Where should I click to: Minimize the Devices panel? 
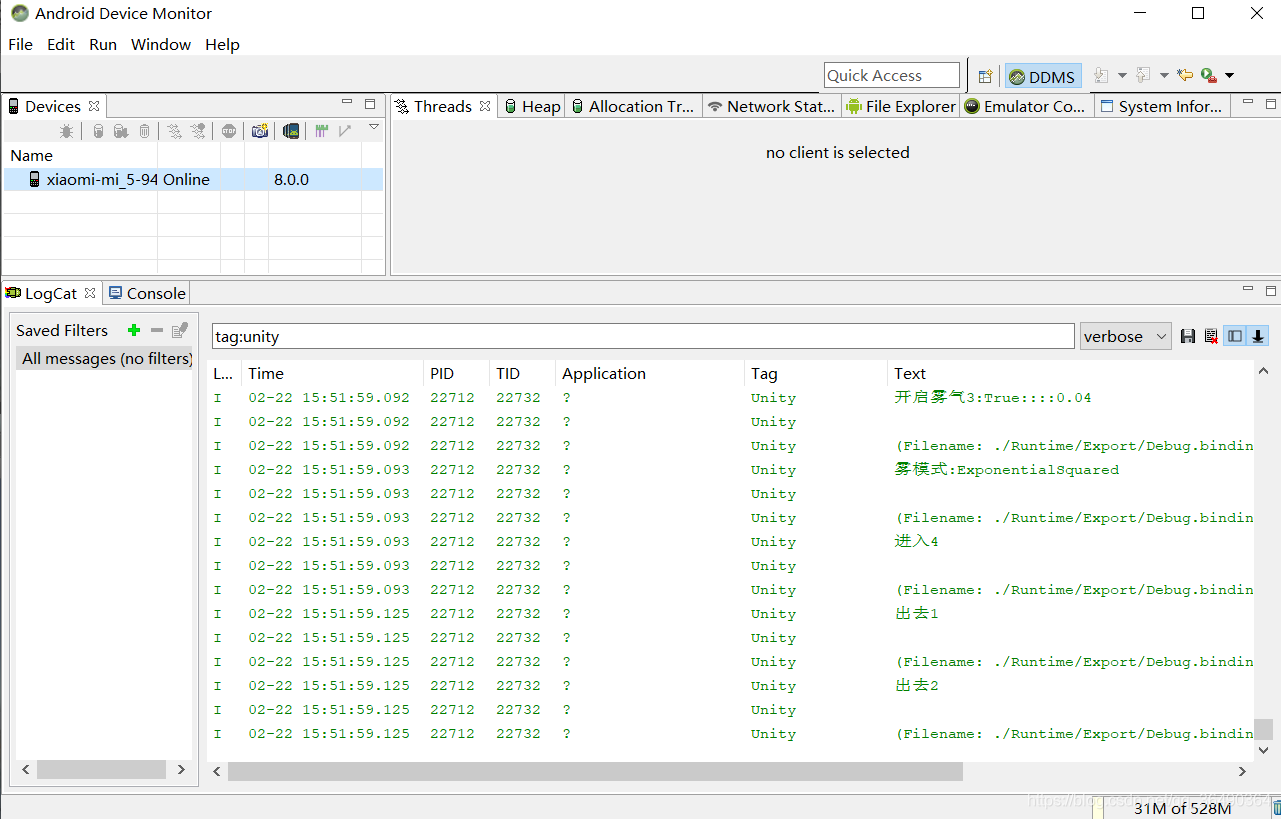click(x=347, y=102)
